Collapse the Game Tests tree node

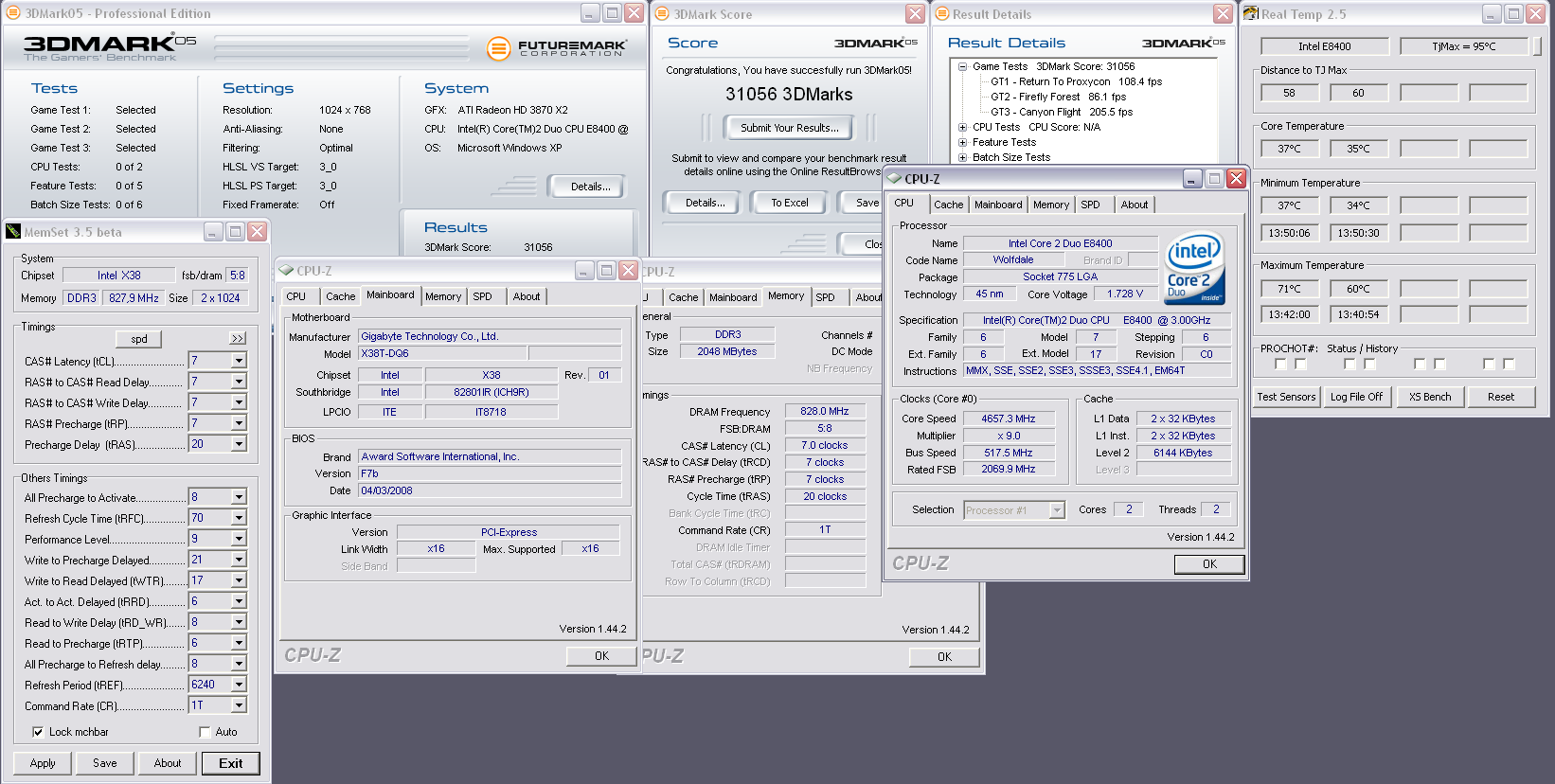(x=962, y=66)
